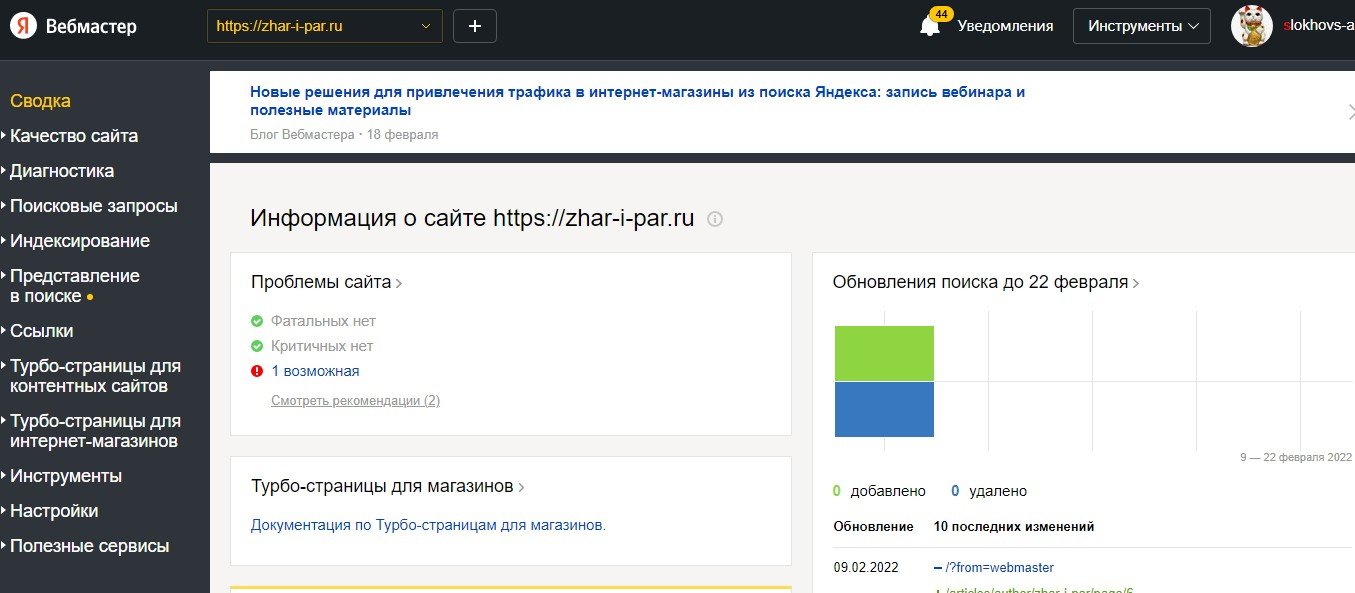Open the blog article about привлечения трафика
The image size is (1355, 593).
pyautogui.click(x=637, y=101)
